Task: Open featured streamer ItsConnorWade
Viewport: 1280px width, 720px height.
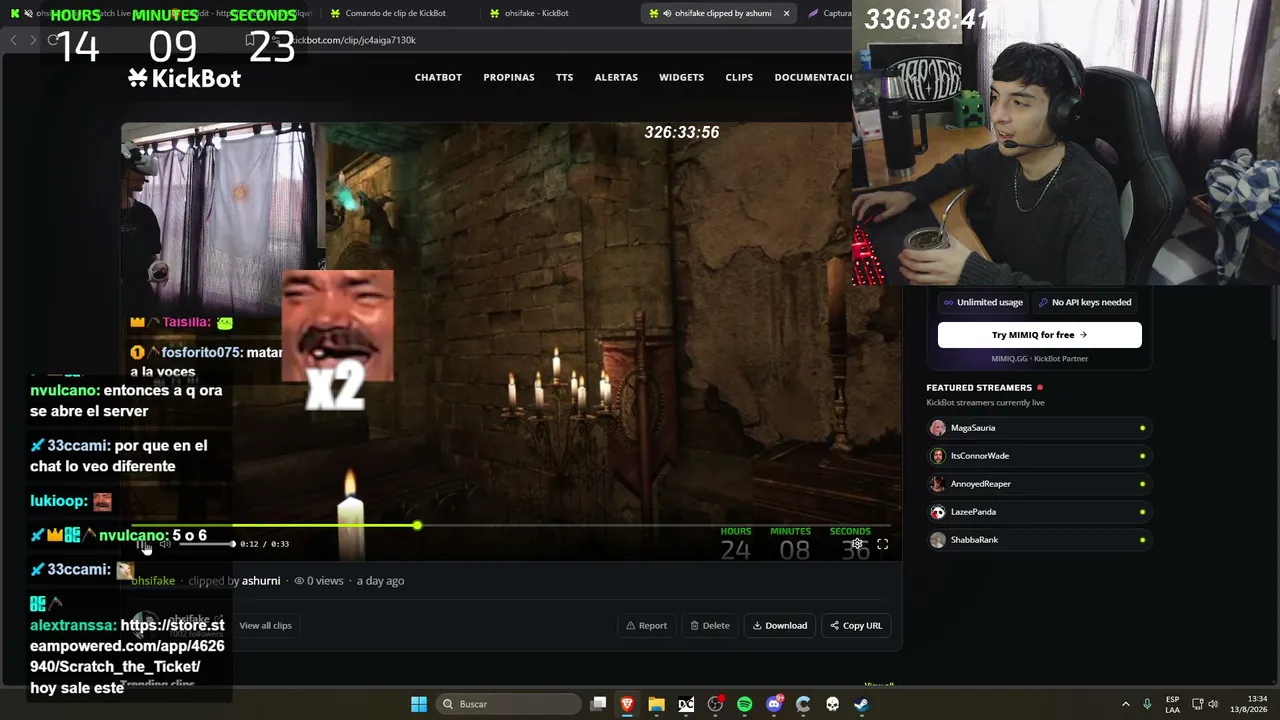Action: 1039,456
